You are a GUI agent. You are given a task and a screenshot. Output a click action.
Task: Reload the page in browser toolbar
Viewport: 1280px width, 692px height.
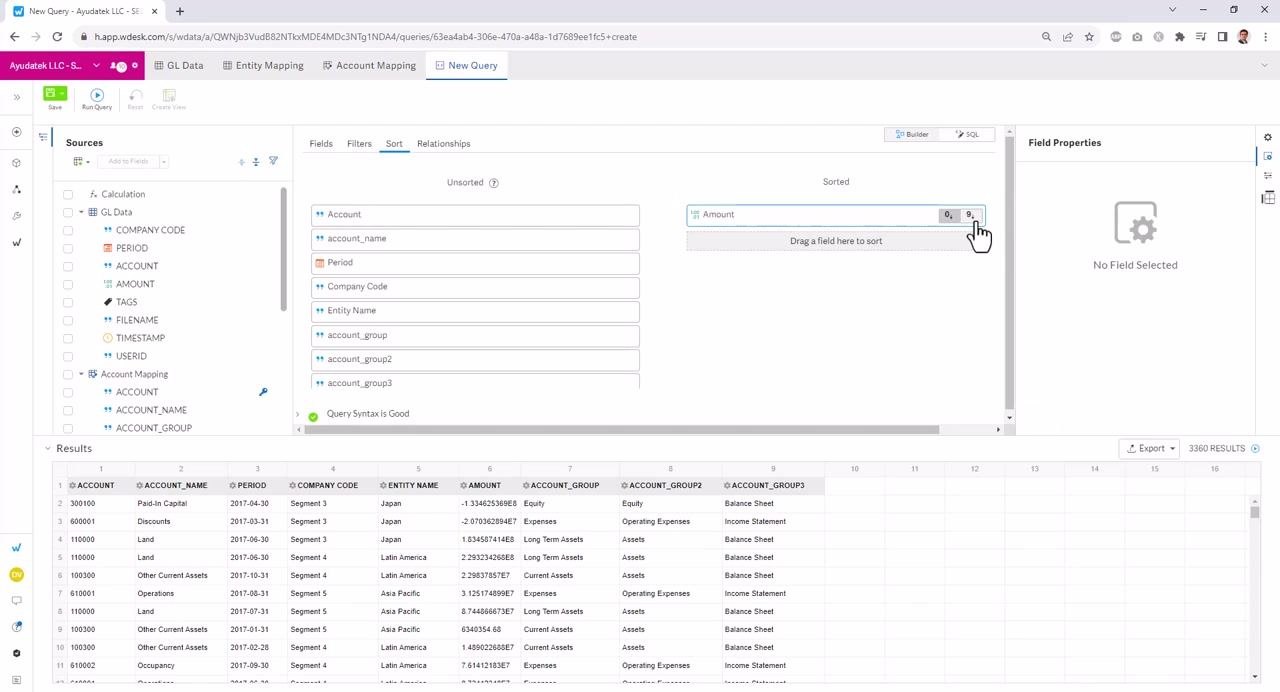pos(58,37)
